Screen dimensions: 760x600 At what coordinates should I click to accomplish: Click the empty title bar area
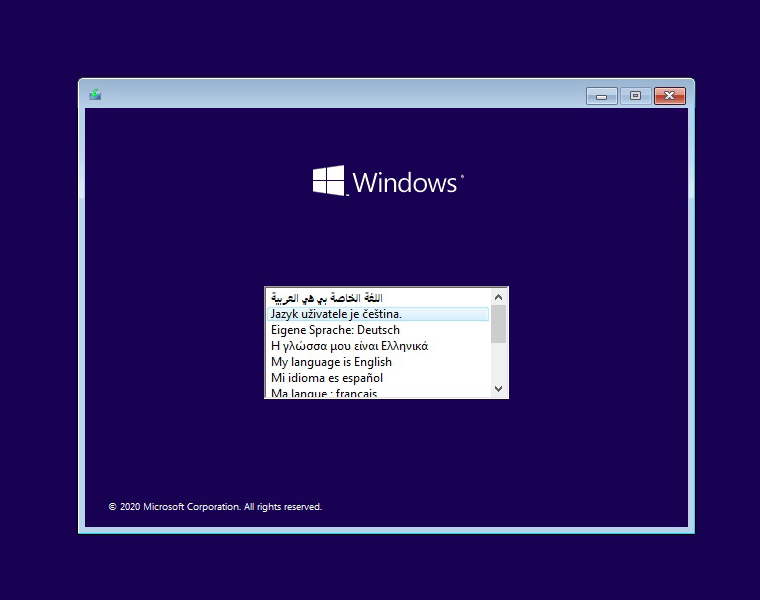[x=340, y=95]
